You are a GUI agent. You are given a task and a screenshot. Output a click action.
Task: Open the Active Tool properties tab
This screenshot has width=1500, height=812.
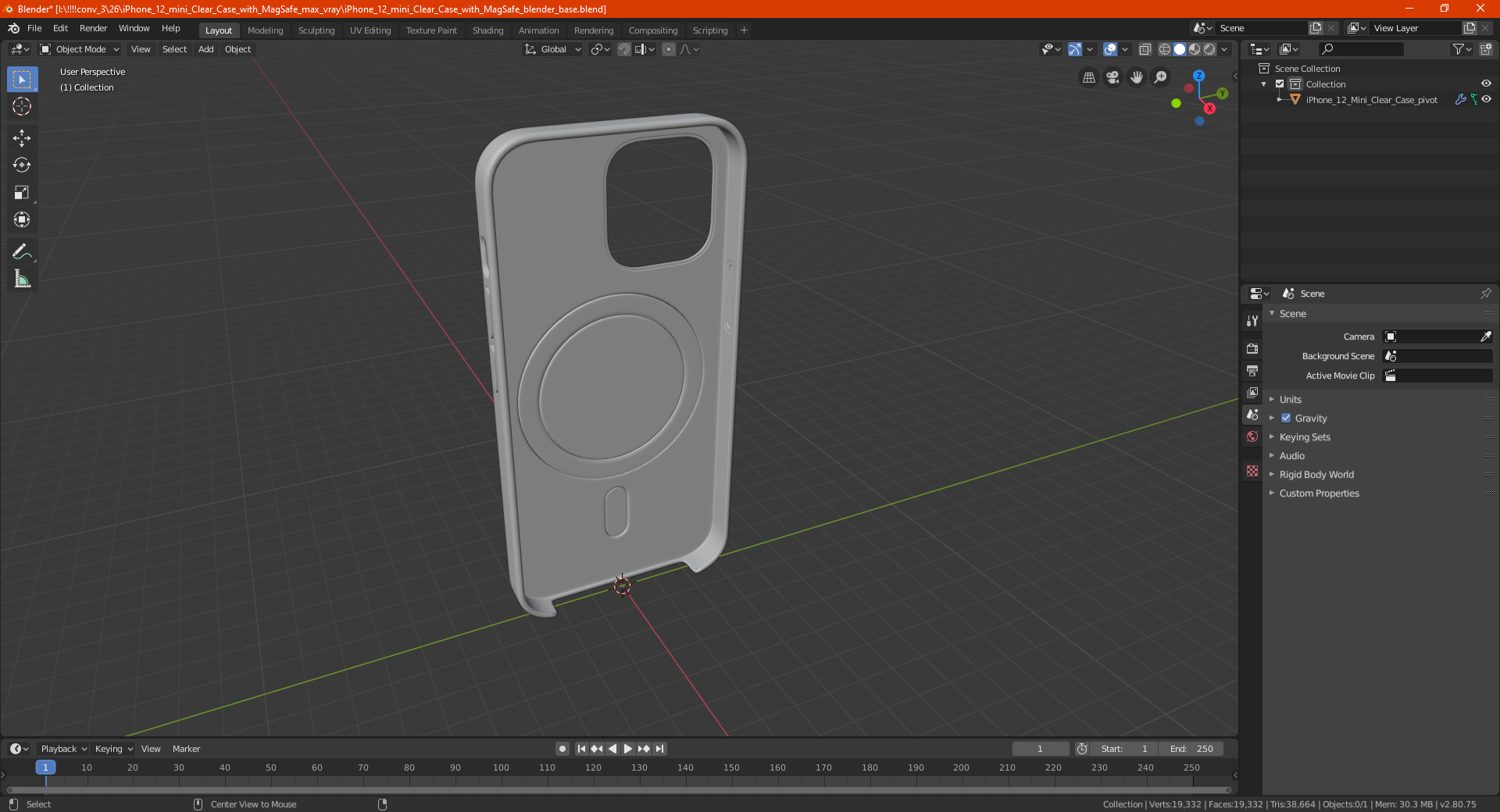[1252, 321]
